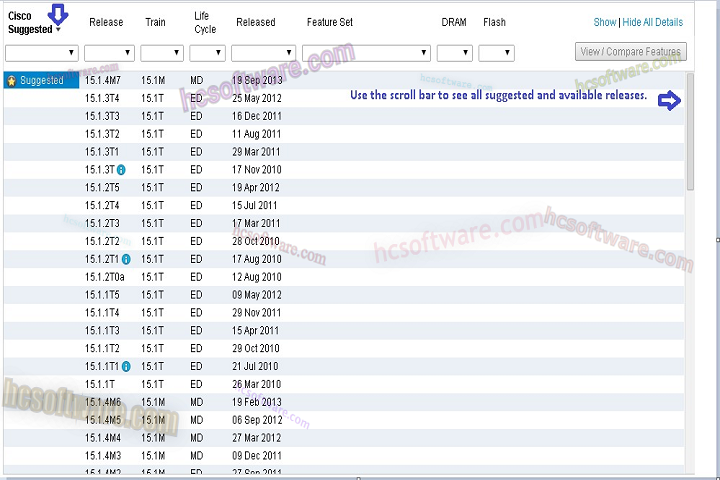The image size is (720, 480).
Task: Click the release date 26 Mar 2010
Action: pyautogui.click(x=256, y=384)
